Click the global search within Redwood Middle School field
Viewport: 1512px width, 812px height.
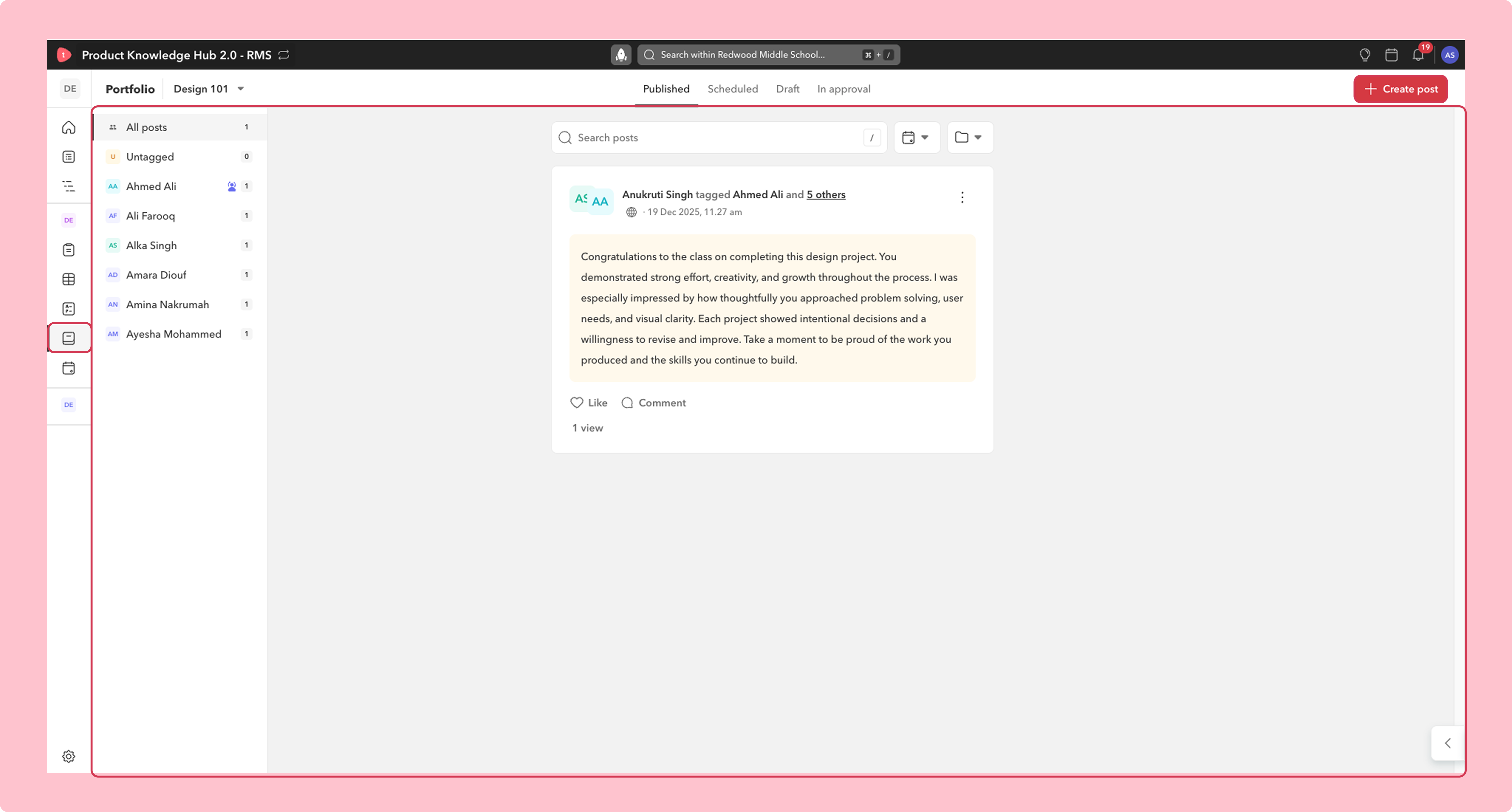[x=768, y=55]
